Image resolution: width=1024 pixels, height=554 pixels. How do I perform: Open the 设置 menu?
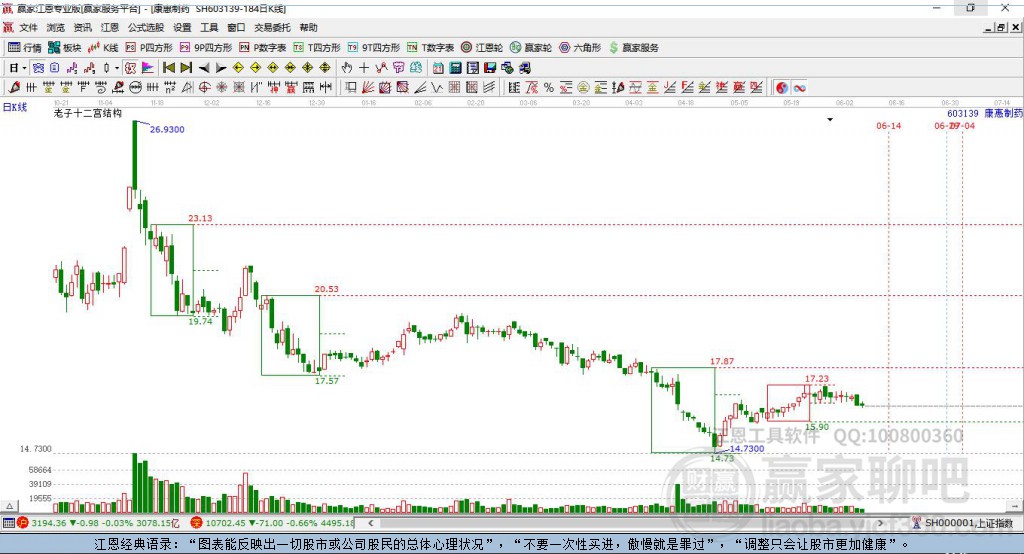[182, 27]
